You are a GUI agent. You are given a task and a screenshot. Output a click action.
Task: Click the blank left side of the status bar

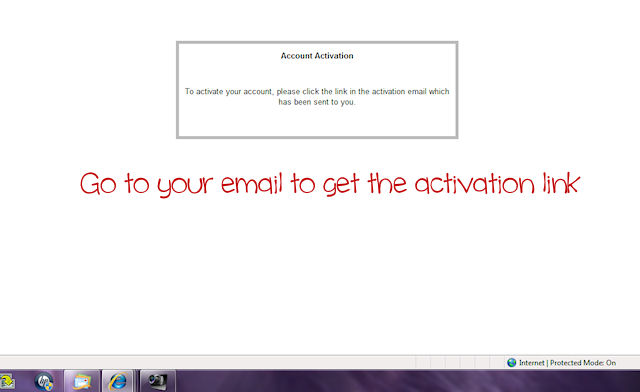coord(204,363)
